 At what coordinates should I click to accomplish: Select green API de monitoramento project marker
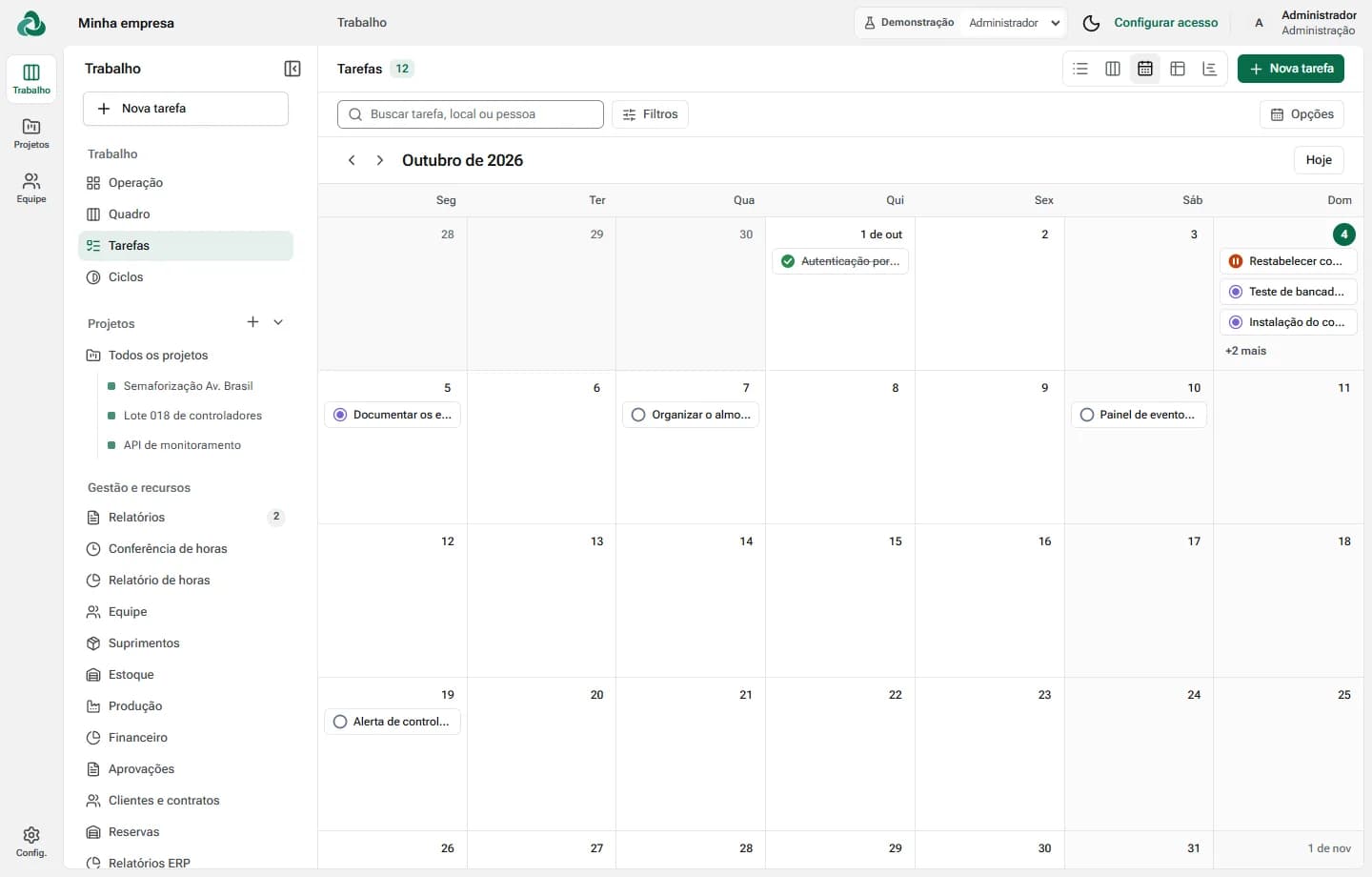(x=111, y=445)
